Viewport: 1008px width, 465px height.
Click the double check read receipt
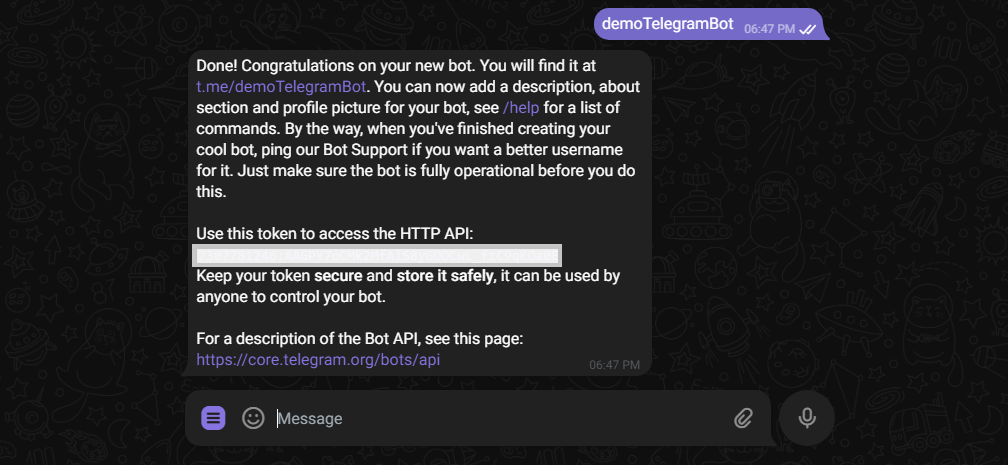pyautogui.click(x=807, y=29)
